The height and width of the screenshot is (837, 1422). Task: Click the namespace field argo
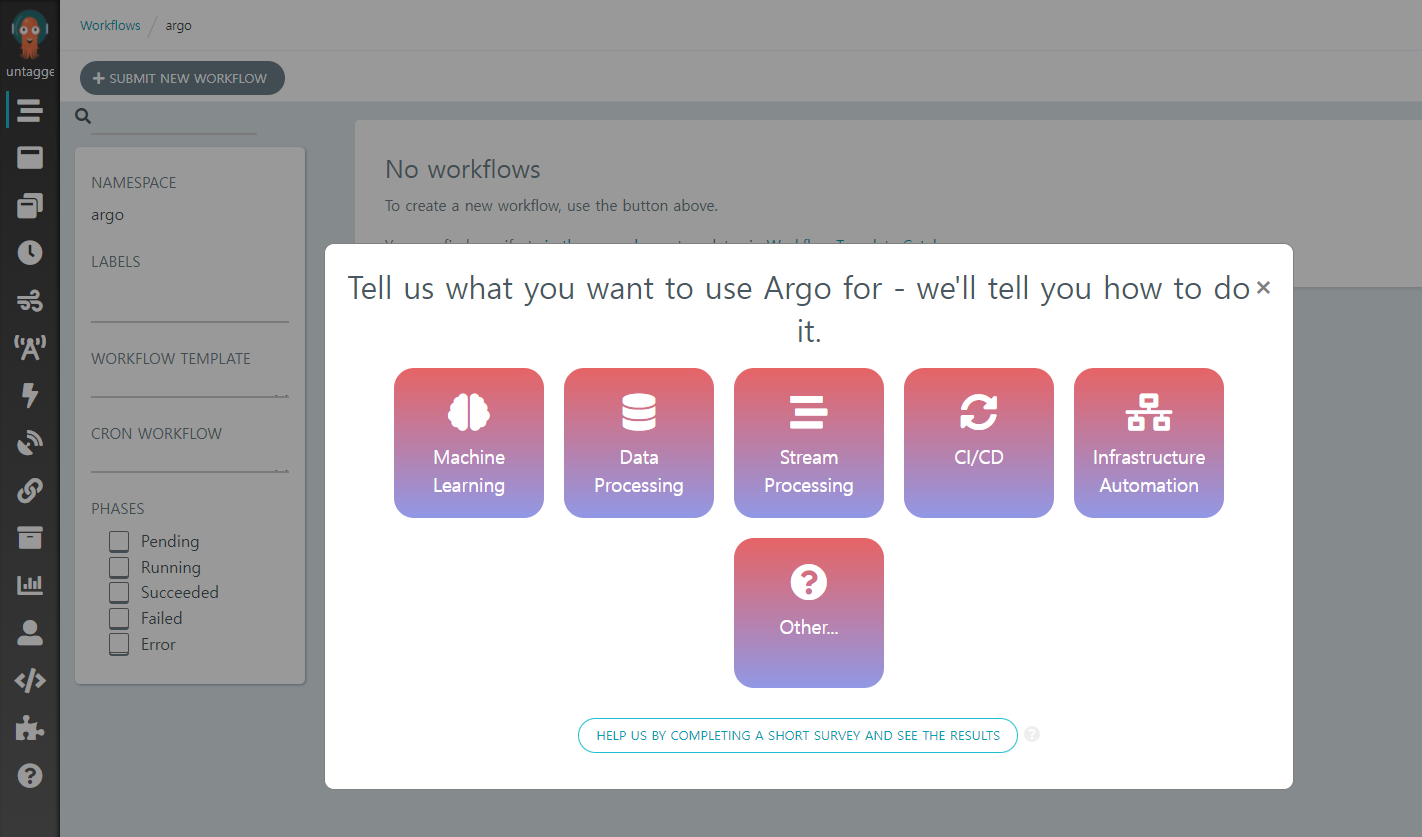coord(190,215)
